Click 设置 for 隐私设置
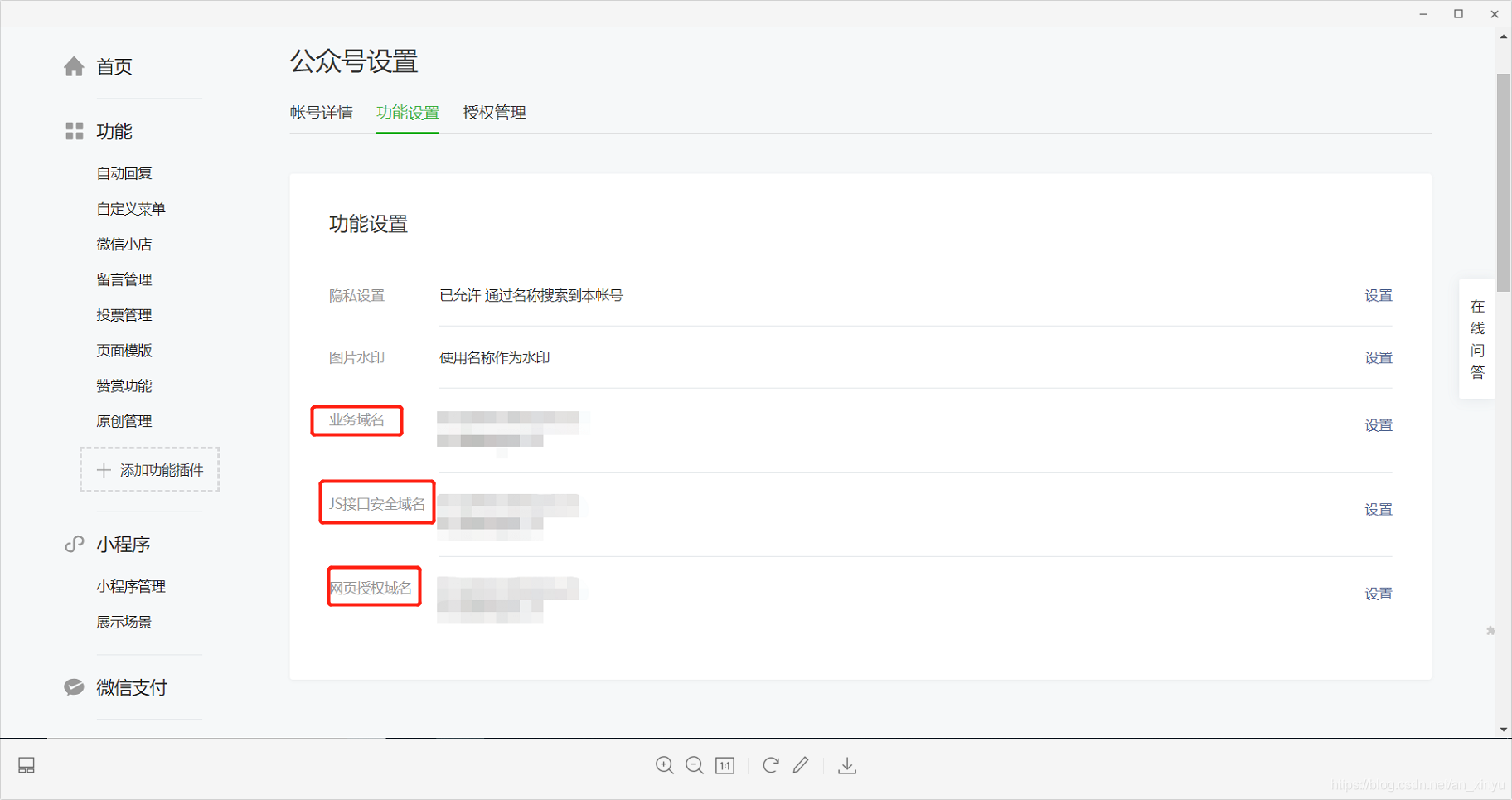 (1379, 295)
